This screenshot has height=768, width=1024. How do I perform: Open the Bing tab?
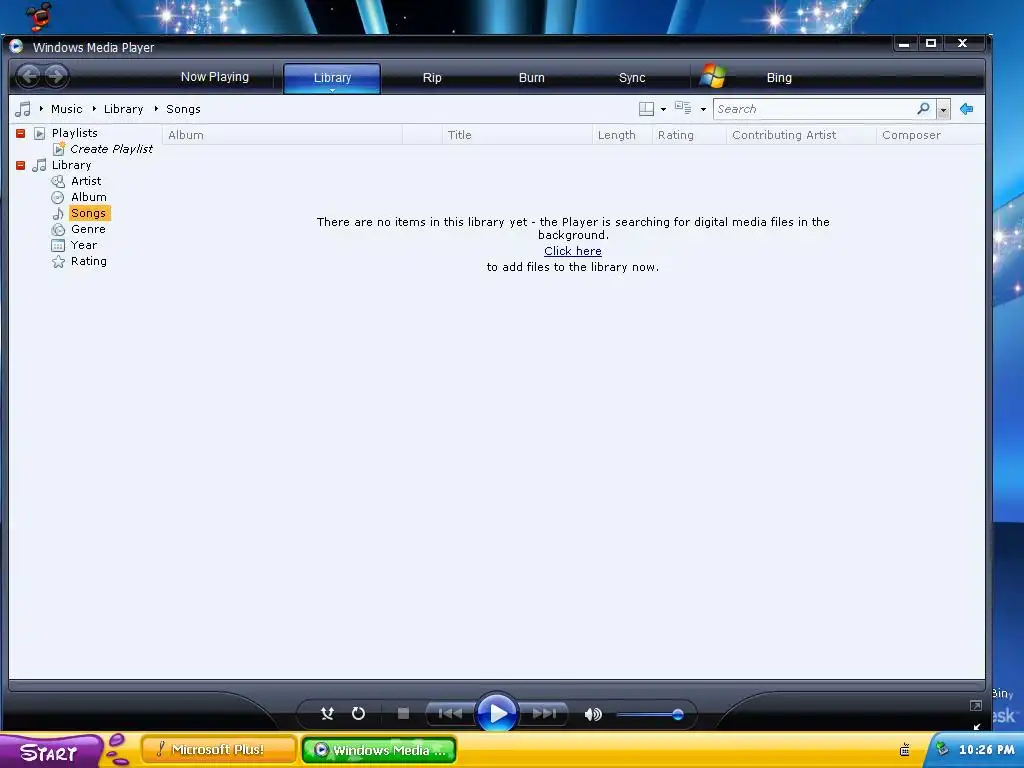pyautogui.click(x=779, y=78)
